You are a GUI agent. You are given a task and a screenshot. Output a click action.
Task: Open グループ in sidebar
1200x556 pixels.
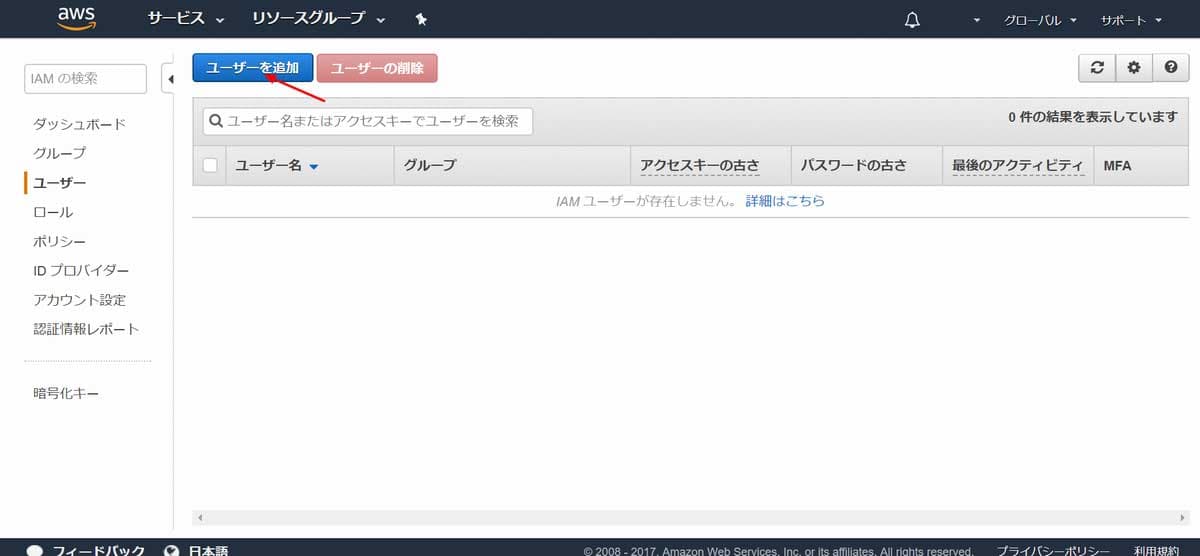coord(60,153)
